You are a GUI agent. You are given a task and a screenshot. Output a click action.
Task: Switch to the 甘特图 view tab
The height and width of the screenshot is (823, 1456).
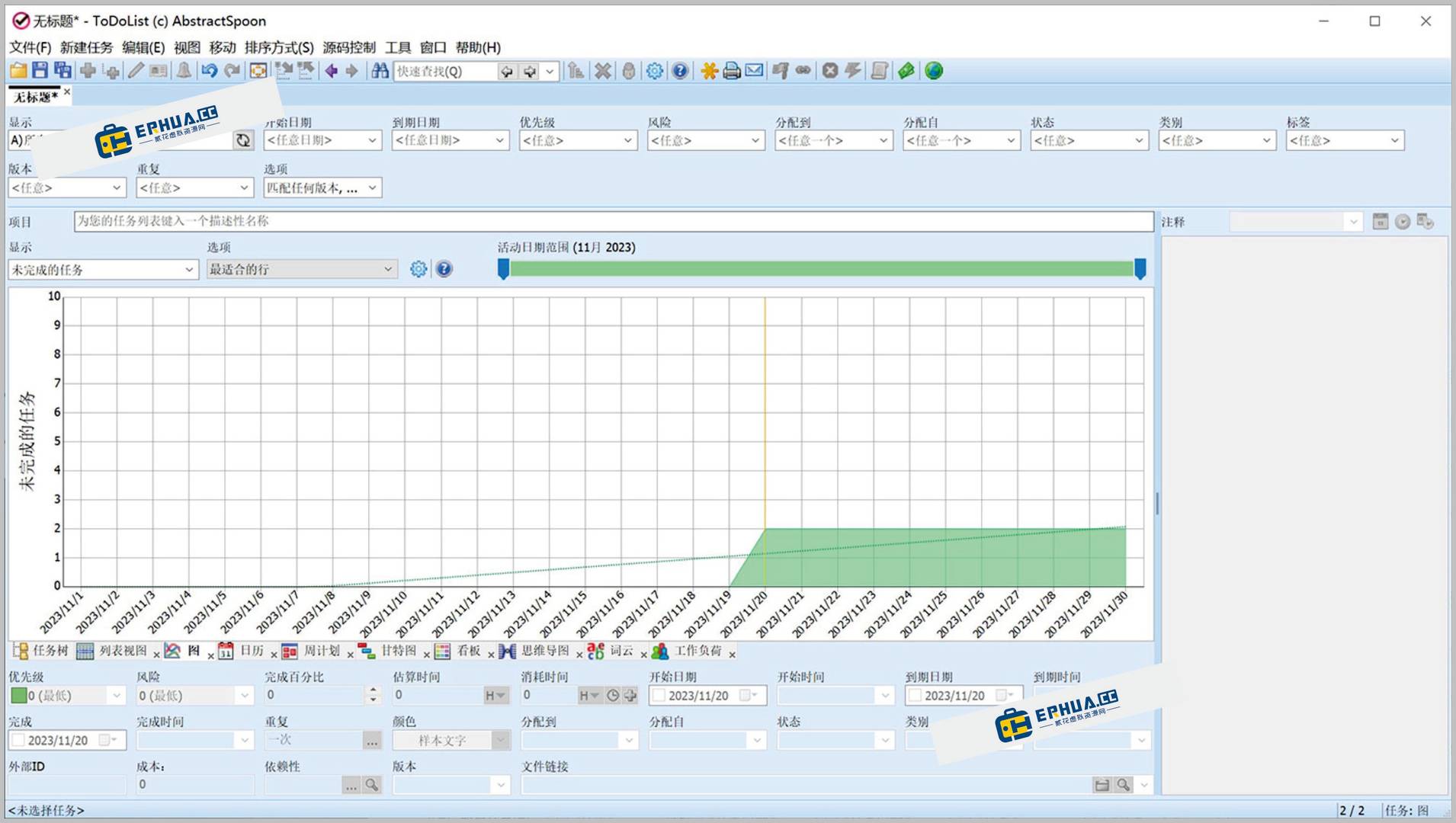pyautogui.click(x=398, y=651)
